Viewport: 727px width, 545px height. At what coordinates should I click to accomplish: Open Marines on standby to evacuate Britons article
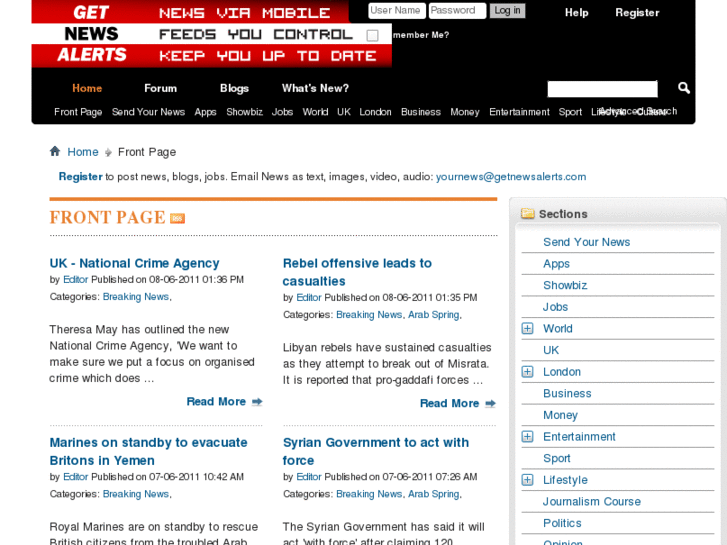[148, 451]
